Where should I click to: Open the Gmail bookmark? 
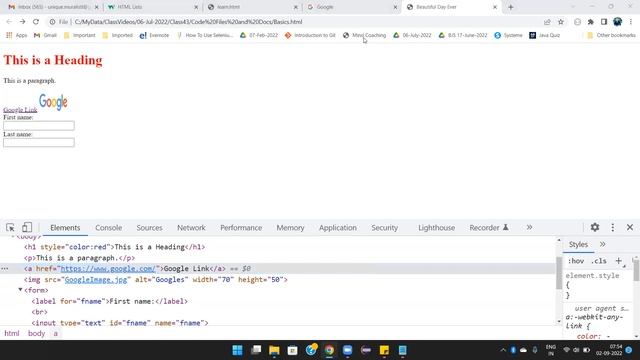point(45,36)
